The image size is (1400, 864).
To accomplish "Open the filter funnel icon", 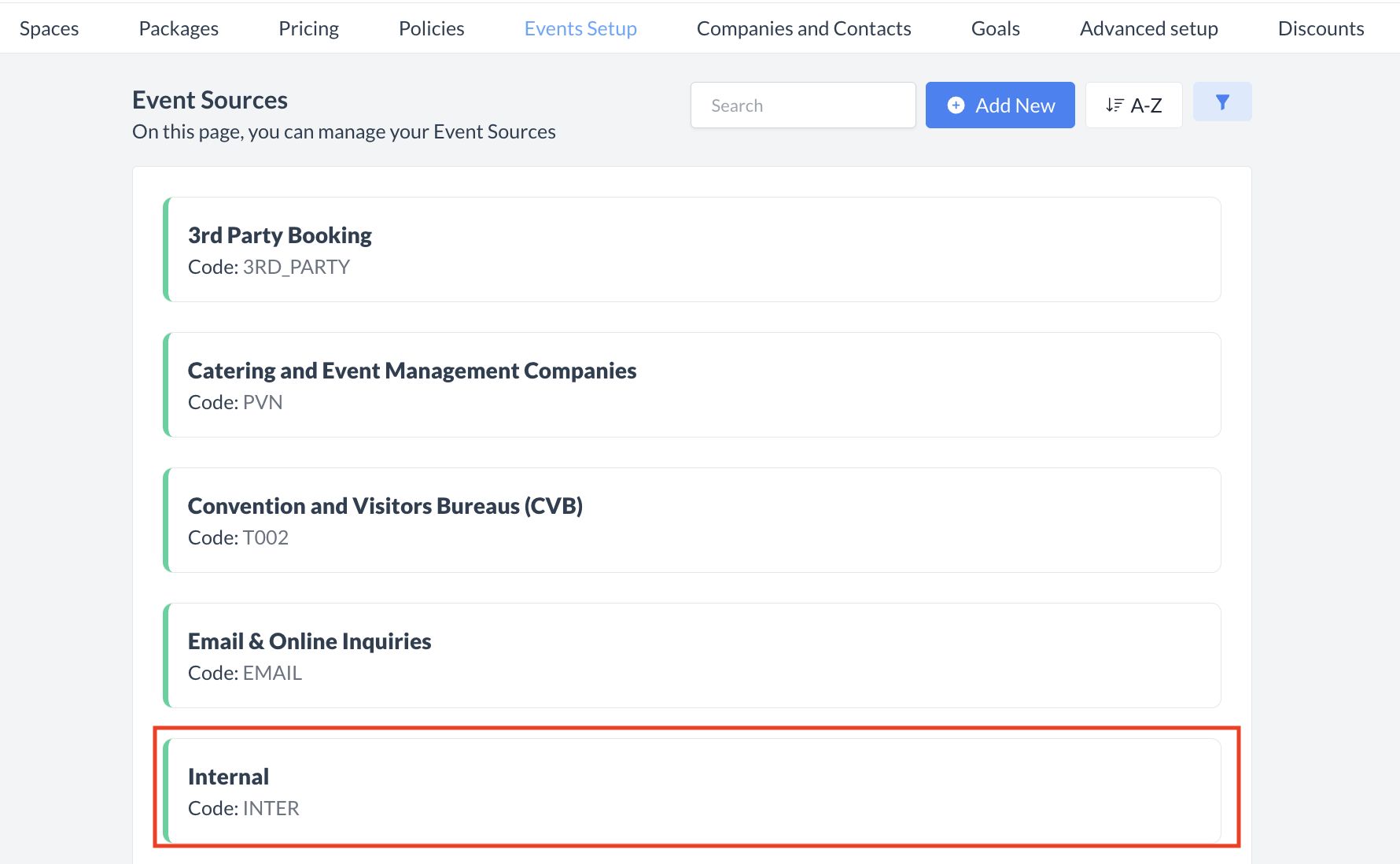I will [1221, 102].
